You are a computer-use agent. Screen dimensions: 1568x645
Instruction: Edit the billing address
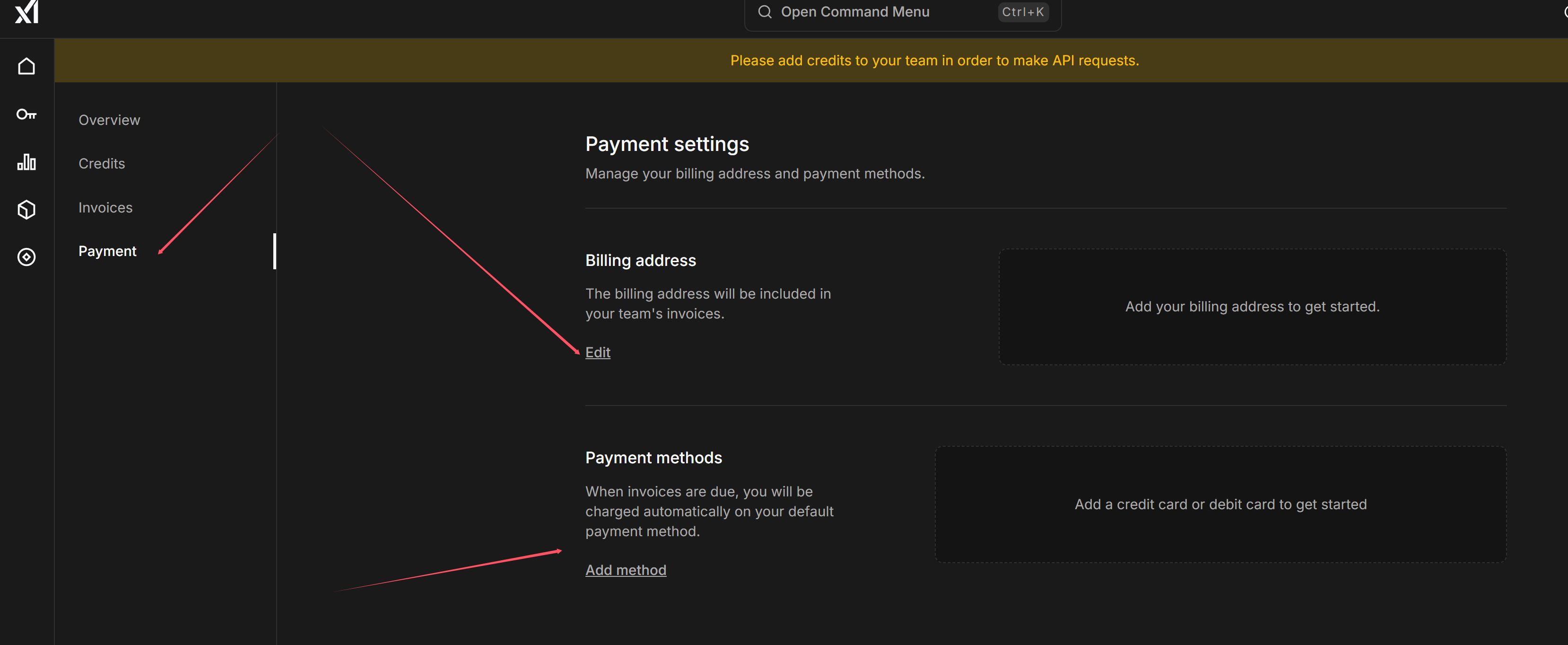click(x=597, y=352)
